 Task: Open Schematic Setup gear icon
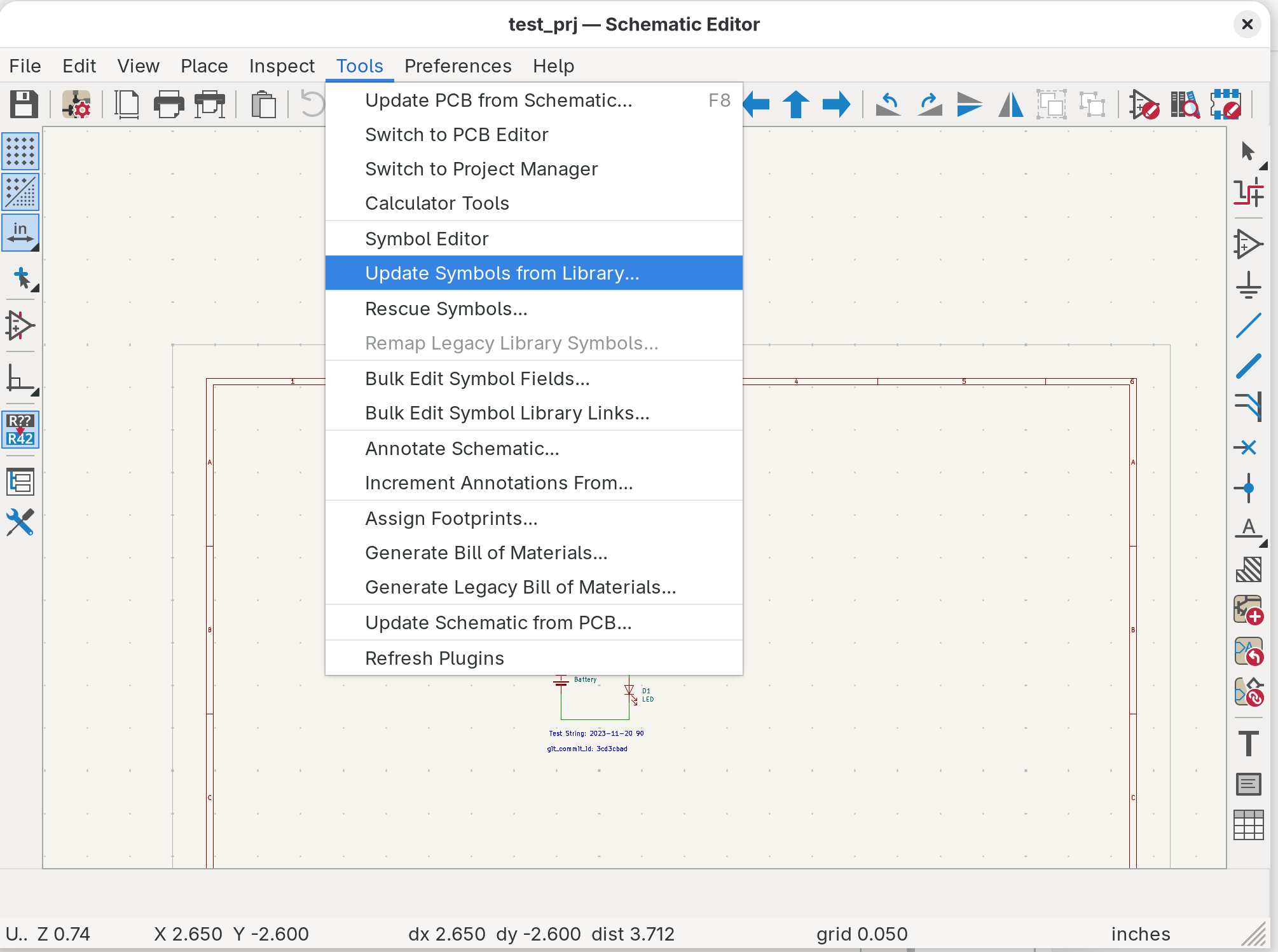76,104
